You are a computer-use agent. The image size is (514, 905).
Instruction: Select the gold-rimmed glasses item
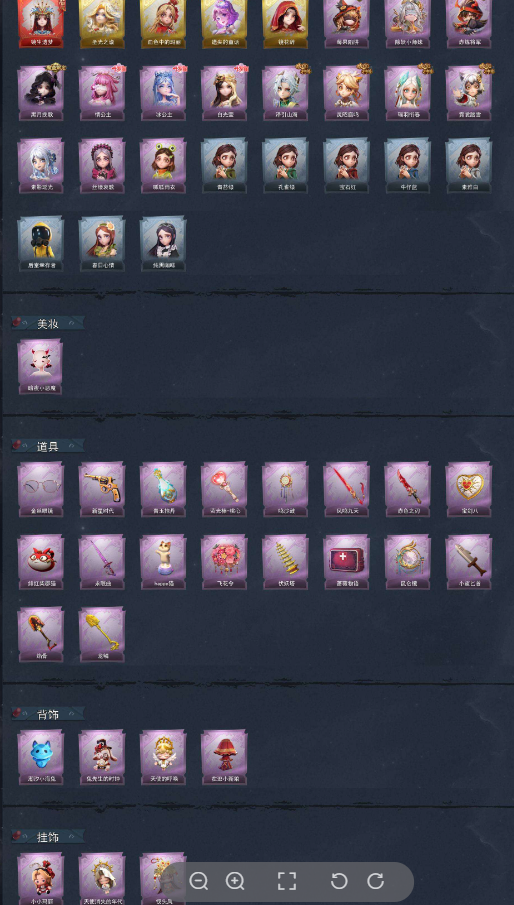[x=40, y=489]
